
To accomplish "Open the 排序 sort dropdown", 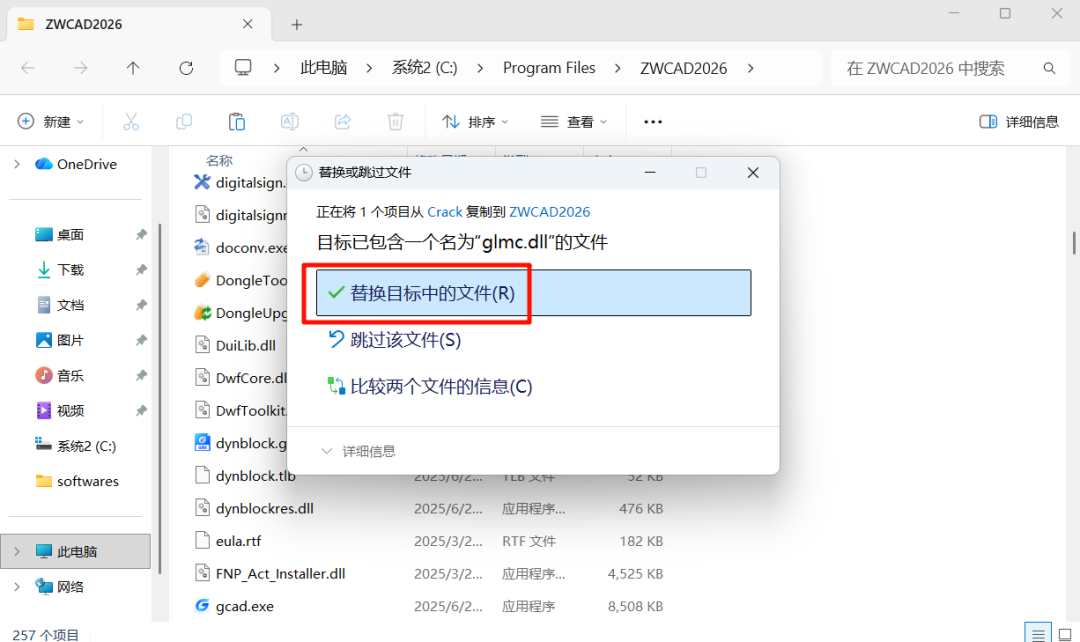I will (x=476, y=122).
